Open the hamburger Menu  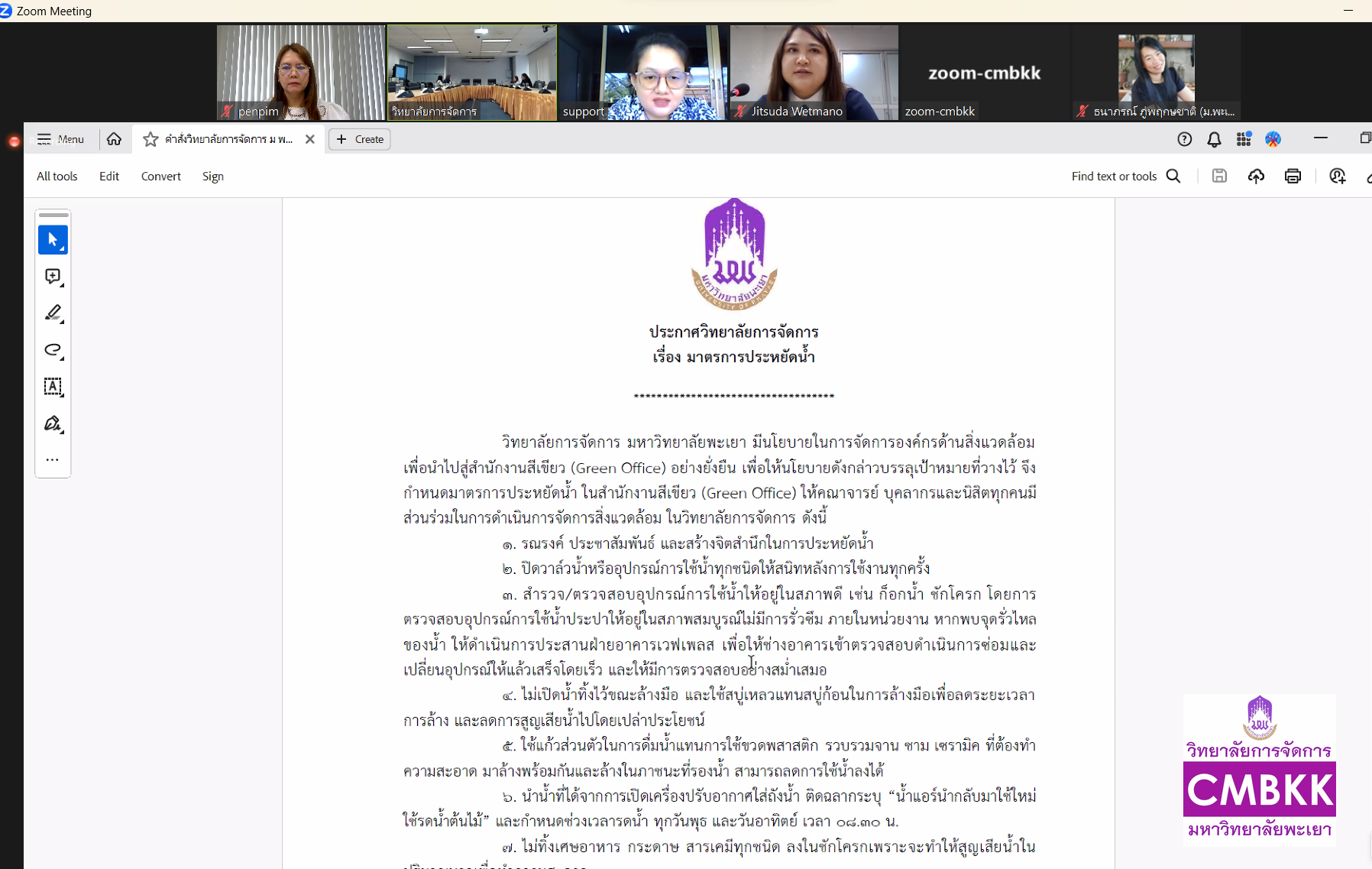pyautogui.click(x=60, y=139)
